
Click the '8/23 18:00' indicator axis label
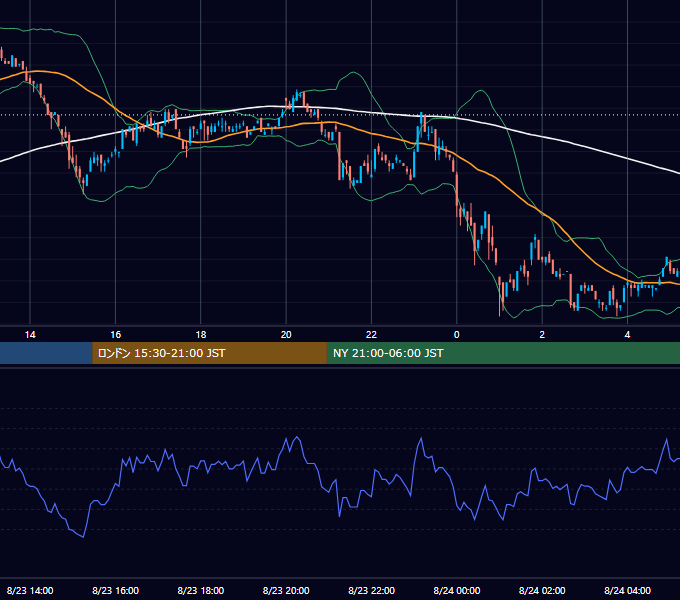(201, 590)
